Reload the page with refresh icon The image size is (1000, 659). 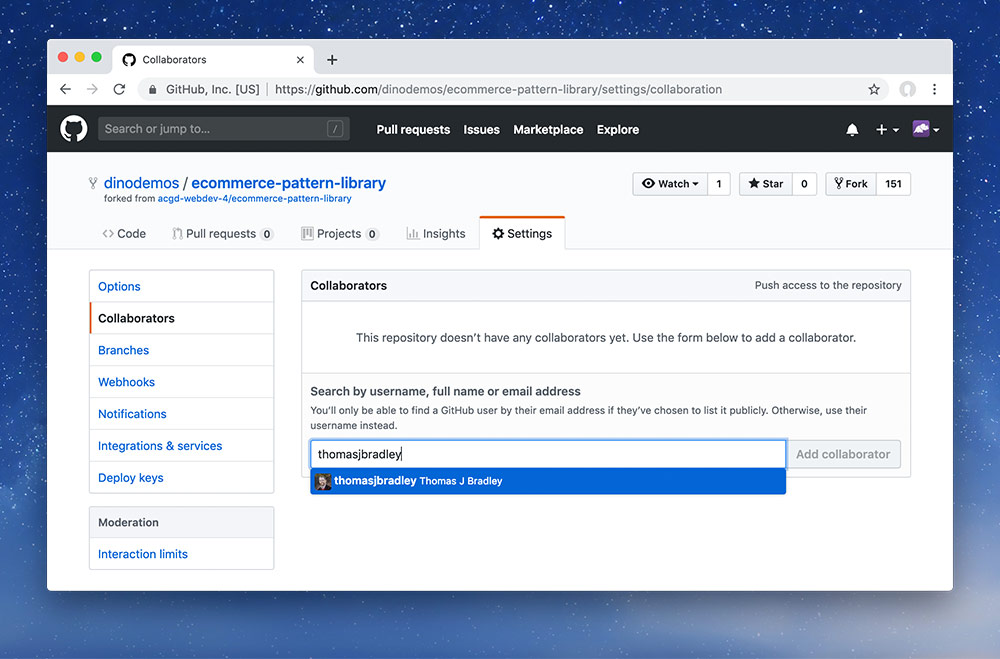[119, 89]
